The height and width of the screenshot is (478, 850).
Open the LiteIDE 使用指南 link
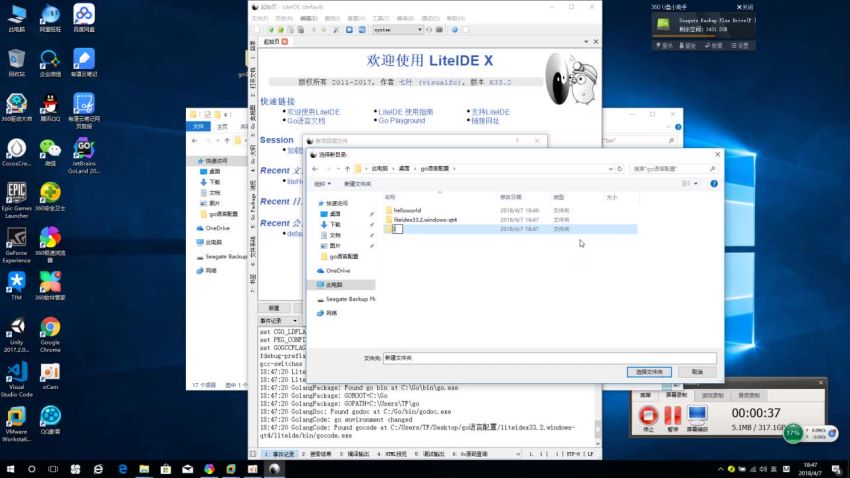(x=405, y=112)
